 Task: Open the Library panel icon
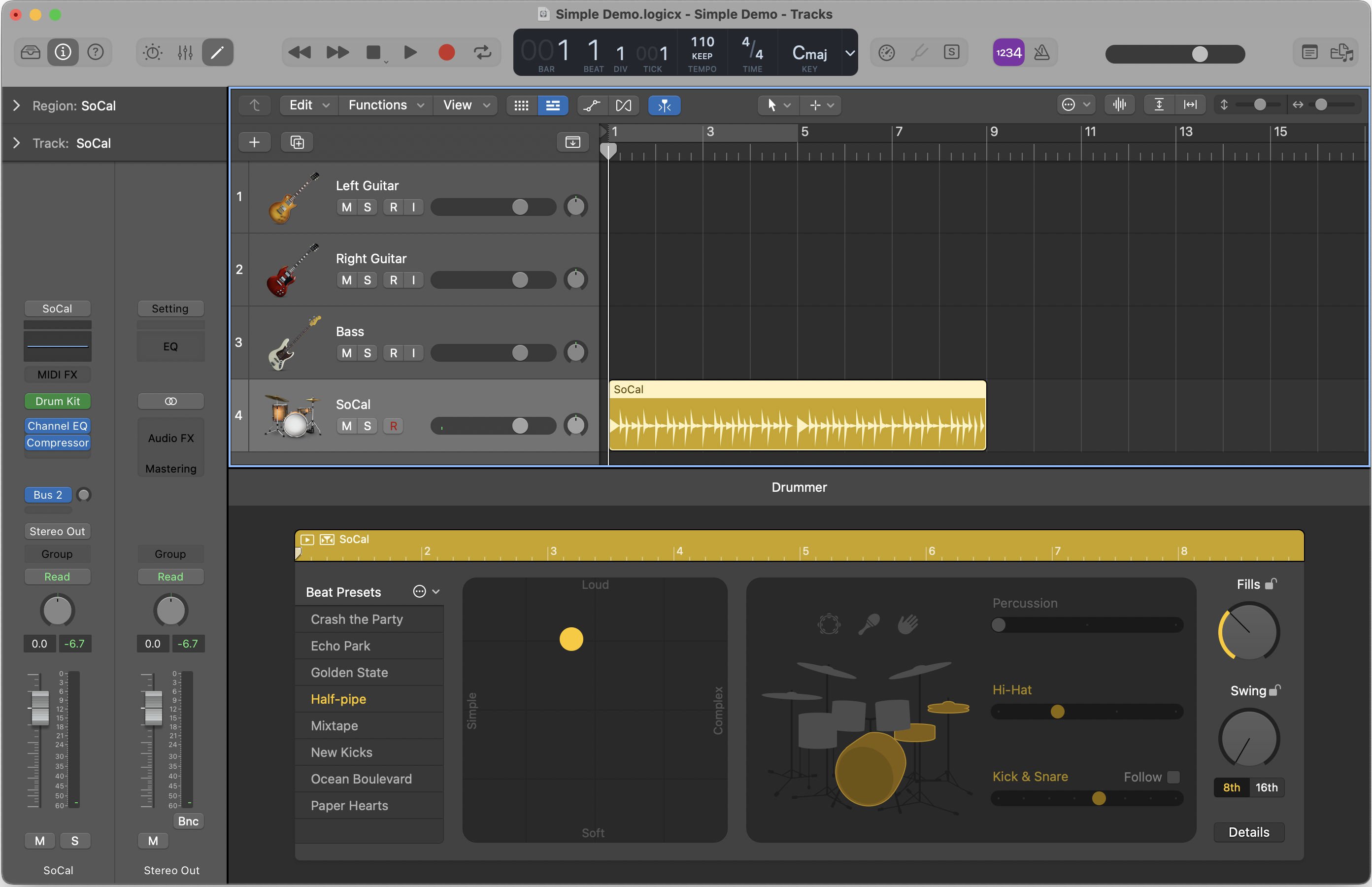click(x=30, y=52)
